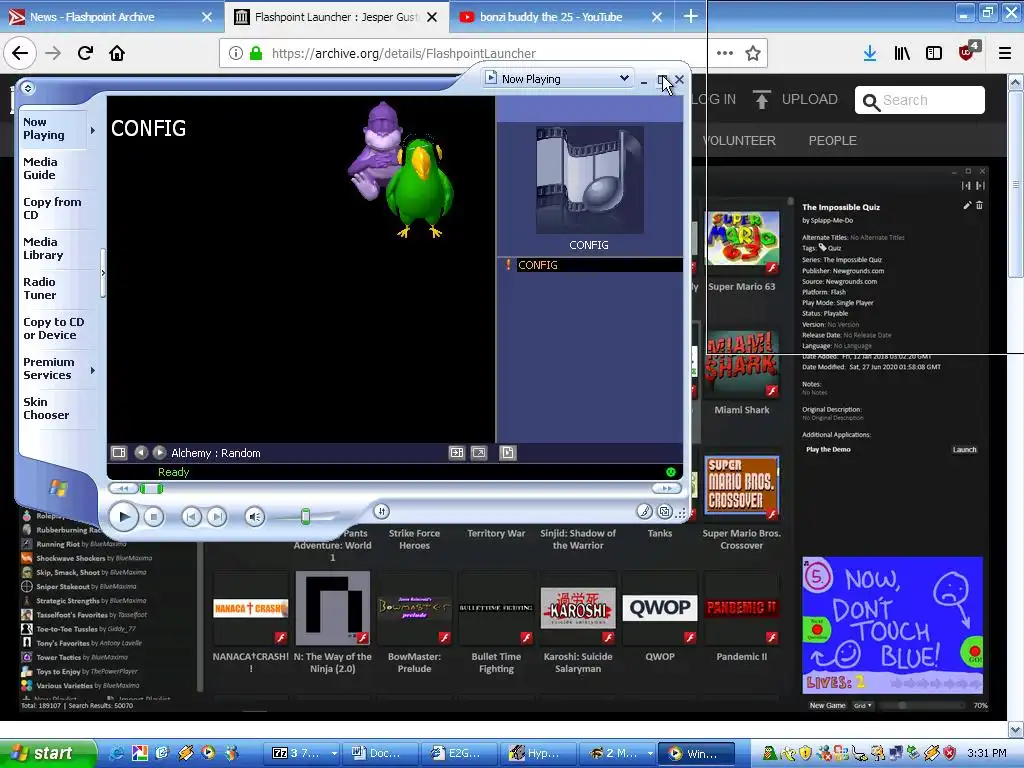
Task: Switch Media Player to compact mode icon
Action: (x=665, y=511)
